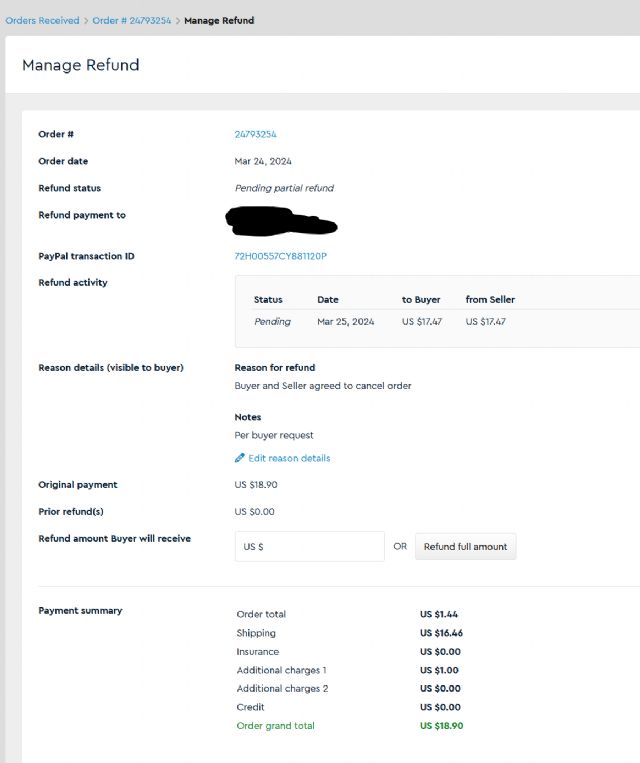The height and width of the screenshot is (763, 640).
Task: Open the Orders Received breadcrumb link
Action: tap(42, 20)
